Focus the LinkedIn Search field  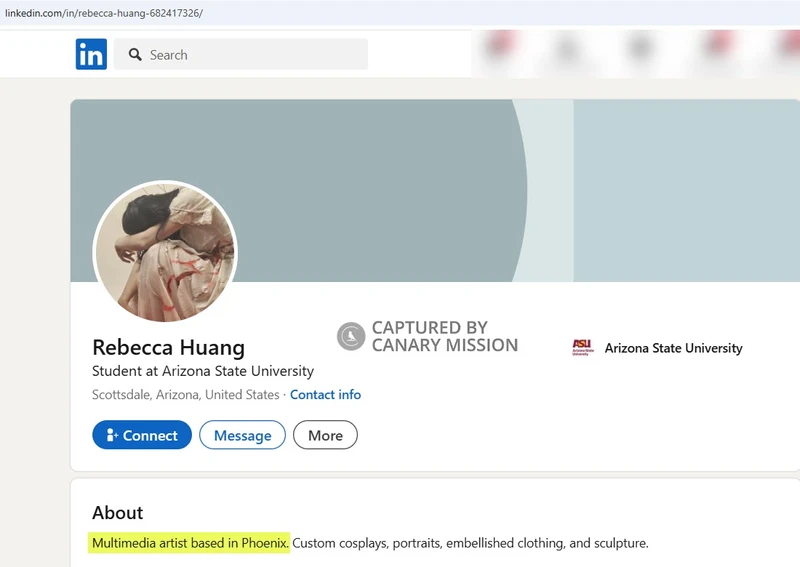click(241, 54)
